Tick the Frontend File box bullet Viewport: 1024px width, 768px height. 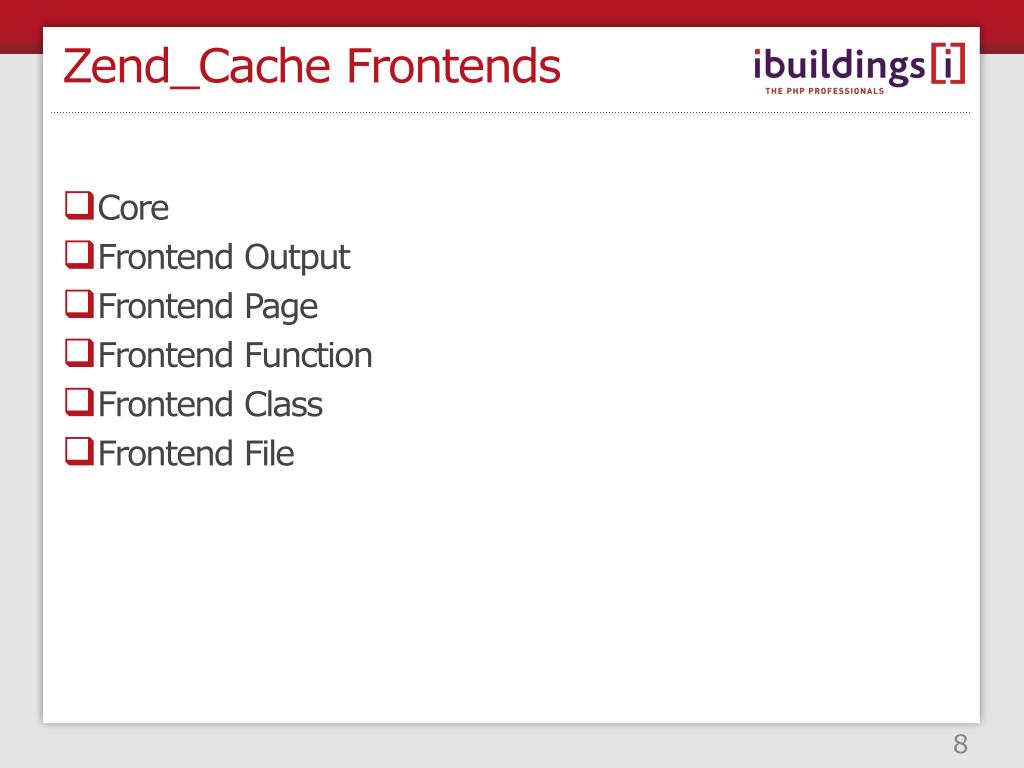(x=79, y=451)
